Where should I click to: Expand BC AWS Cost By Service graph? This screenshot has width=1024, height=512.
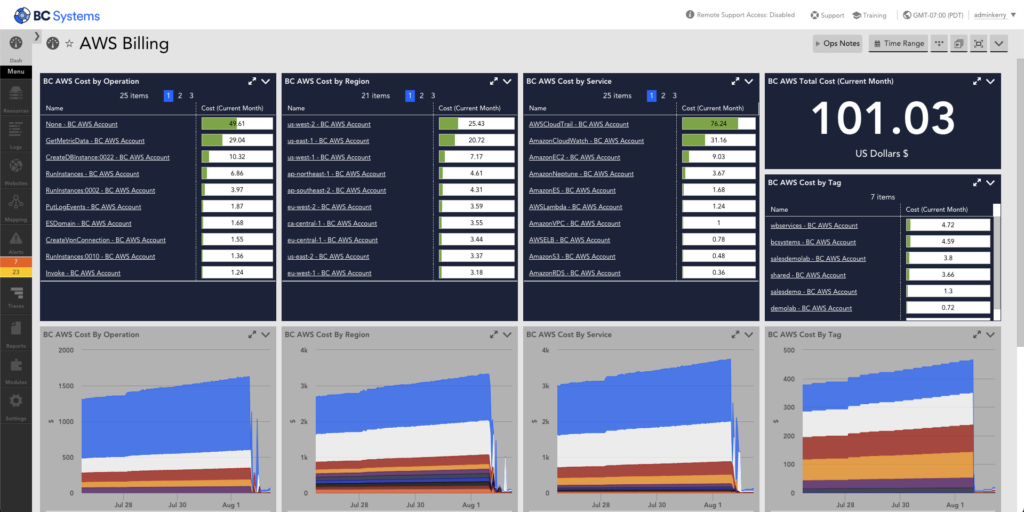tap(735, 334)
